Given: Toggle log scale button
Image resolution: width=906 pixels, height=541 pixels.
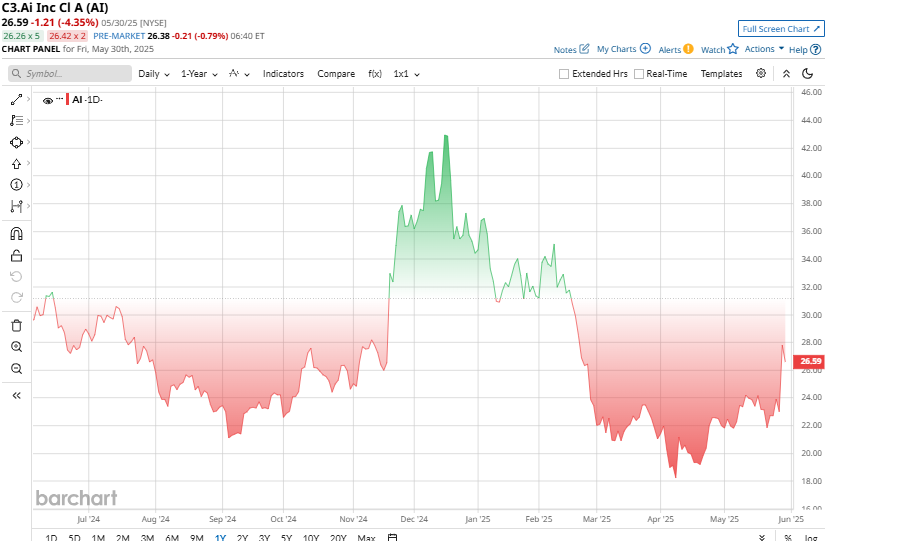Looking at the screenshot, I should pyautogui.click(x=811, y=538).
